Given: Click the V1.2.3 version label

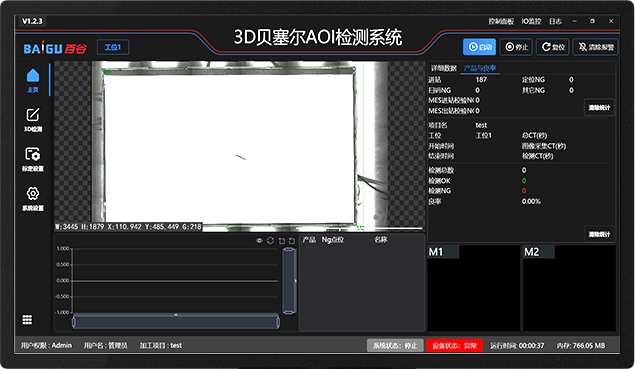Looking at the screenshot, I should click(32, 21).
